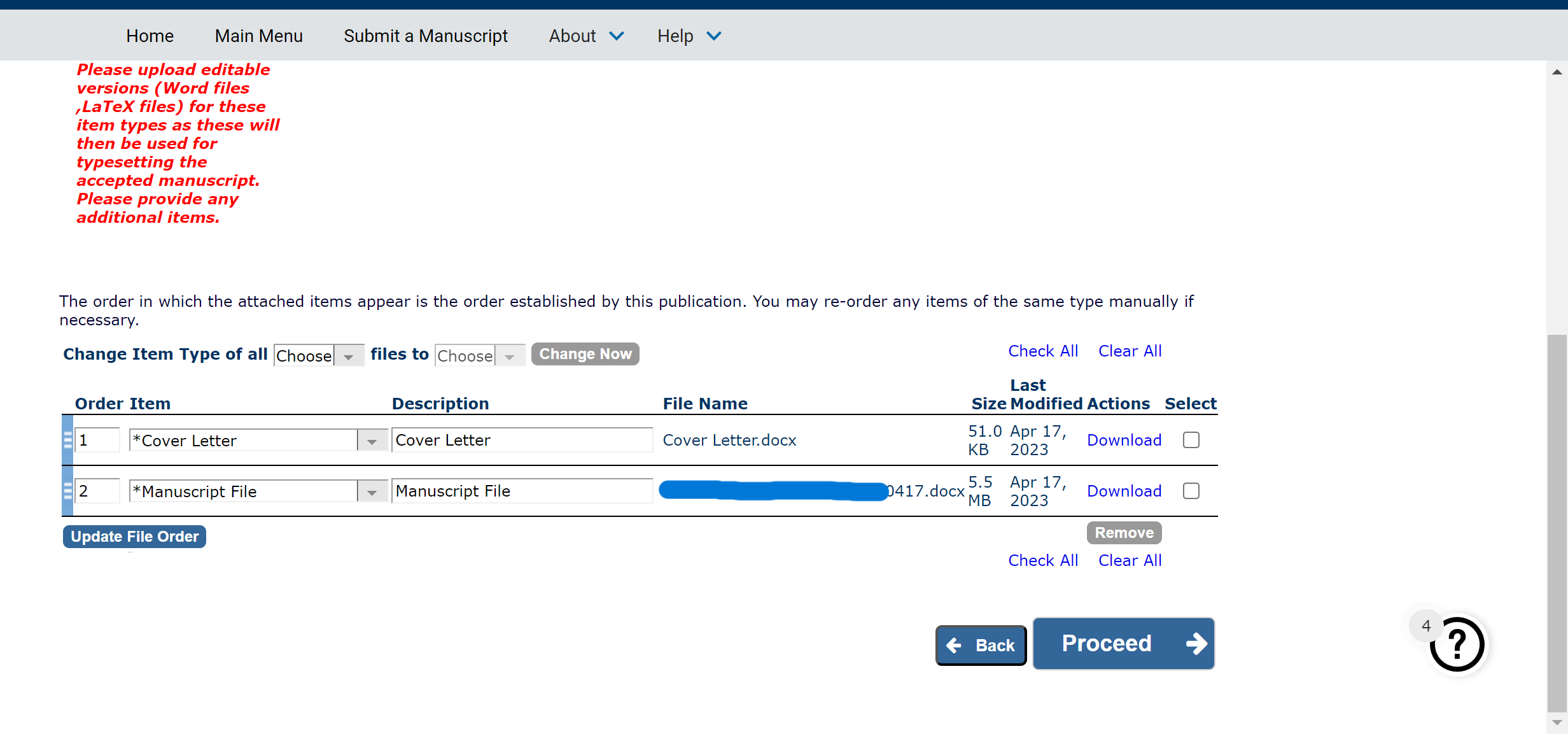The image size is (1568, 734).
Task: Click the chevron next to About
Action: pos(616,36)
